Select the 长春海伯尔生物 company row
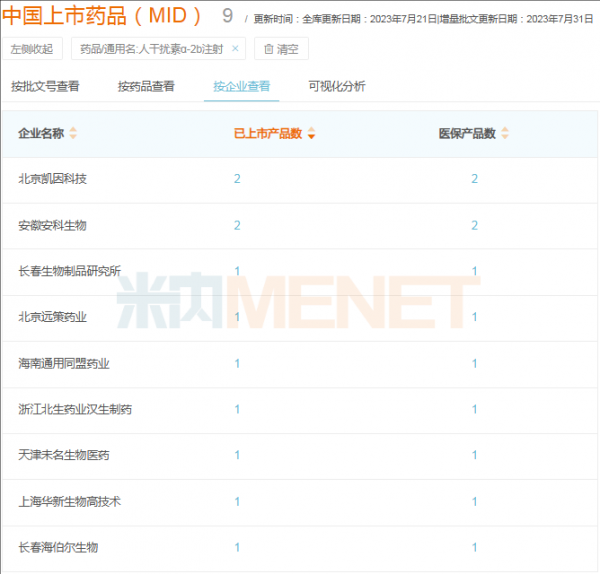This screenshot has width=600, height=574. [58, 547]
